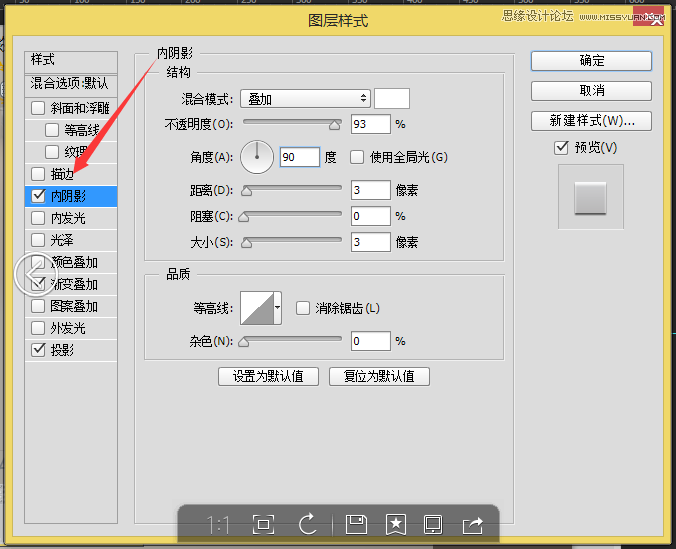Screen dimensions: 676x549
Task: Click the star bookmark favorite icon
Action: [x=396, y=524]
